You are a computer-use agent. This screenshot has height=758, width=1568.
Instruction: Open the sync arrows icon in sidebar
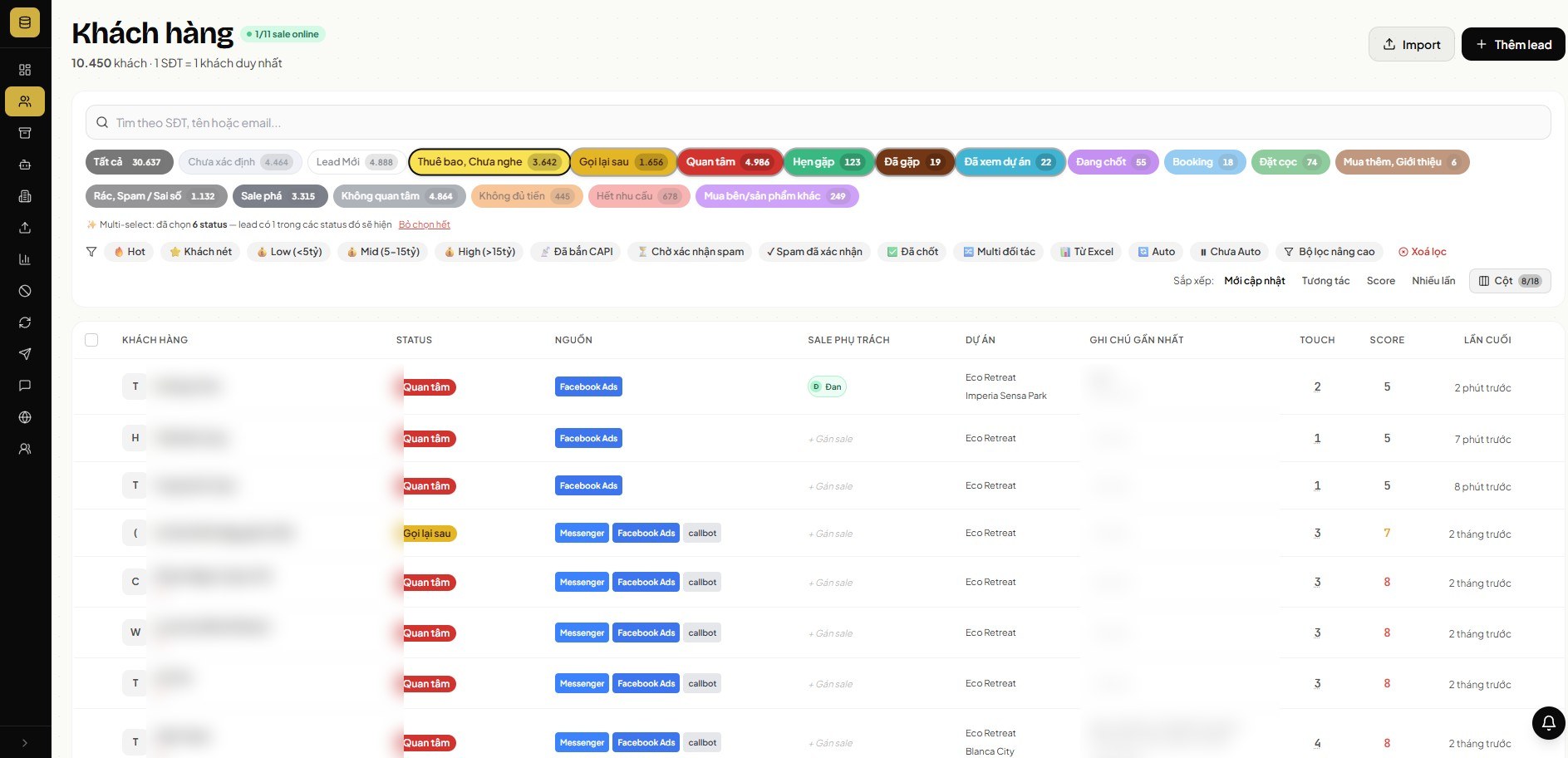point(25,322)
